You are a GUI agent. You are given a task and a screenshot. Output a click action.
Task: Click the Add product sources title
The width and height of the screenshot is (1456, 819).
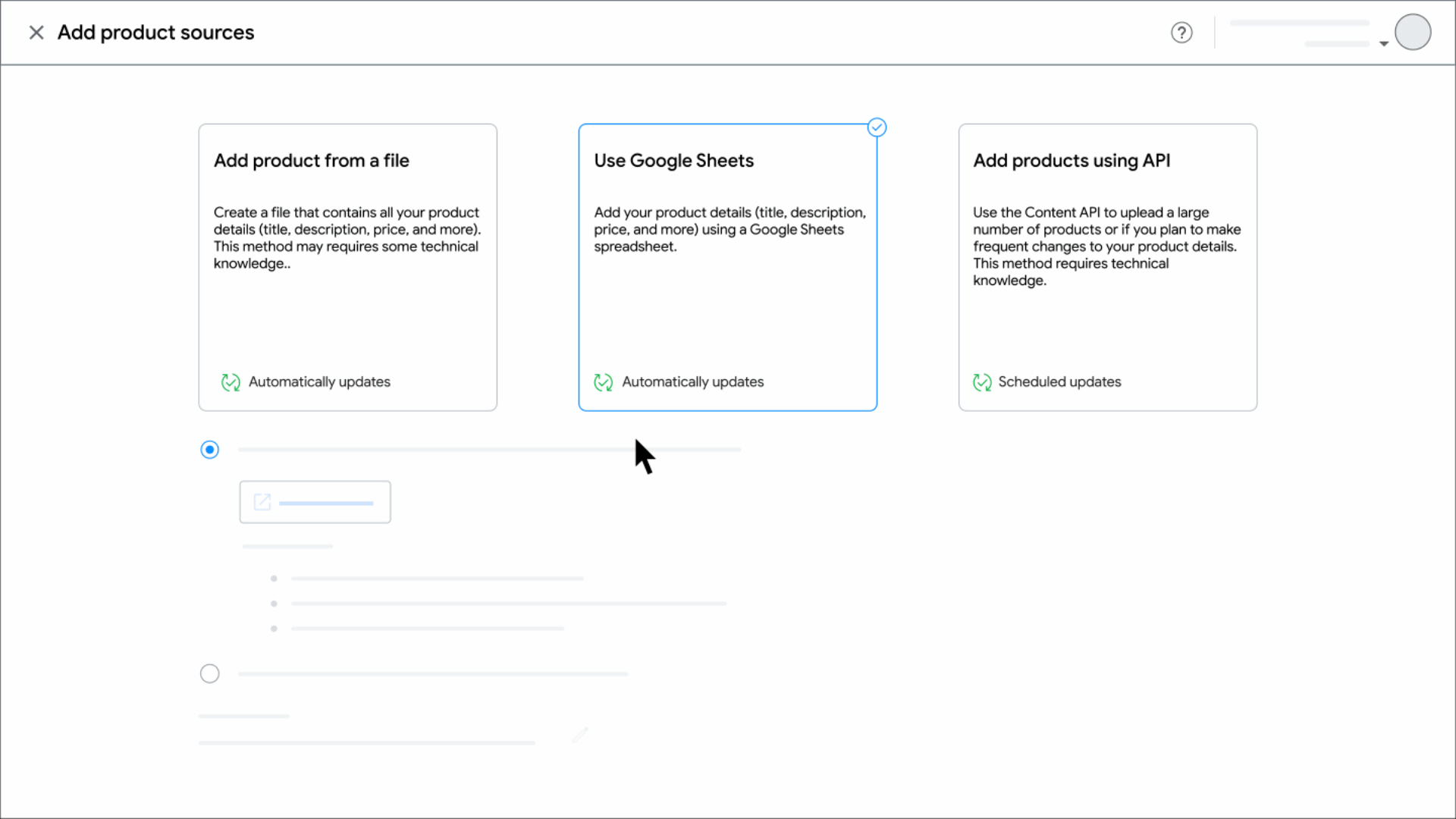click(156, 33)
